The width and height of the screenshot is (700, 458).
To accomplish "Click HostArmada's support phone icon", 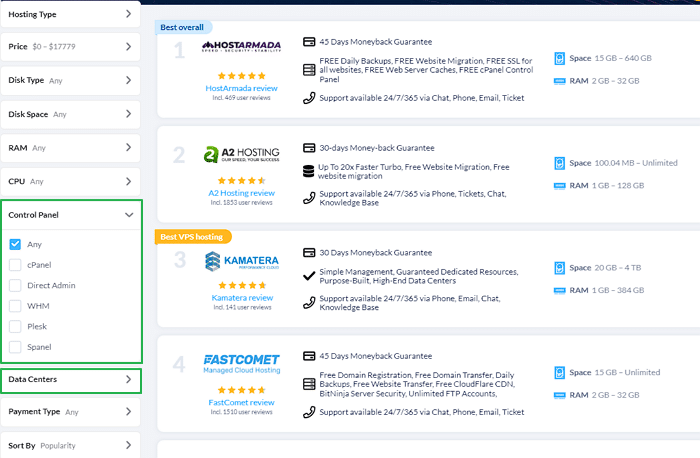I will (x=309, y=97).
